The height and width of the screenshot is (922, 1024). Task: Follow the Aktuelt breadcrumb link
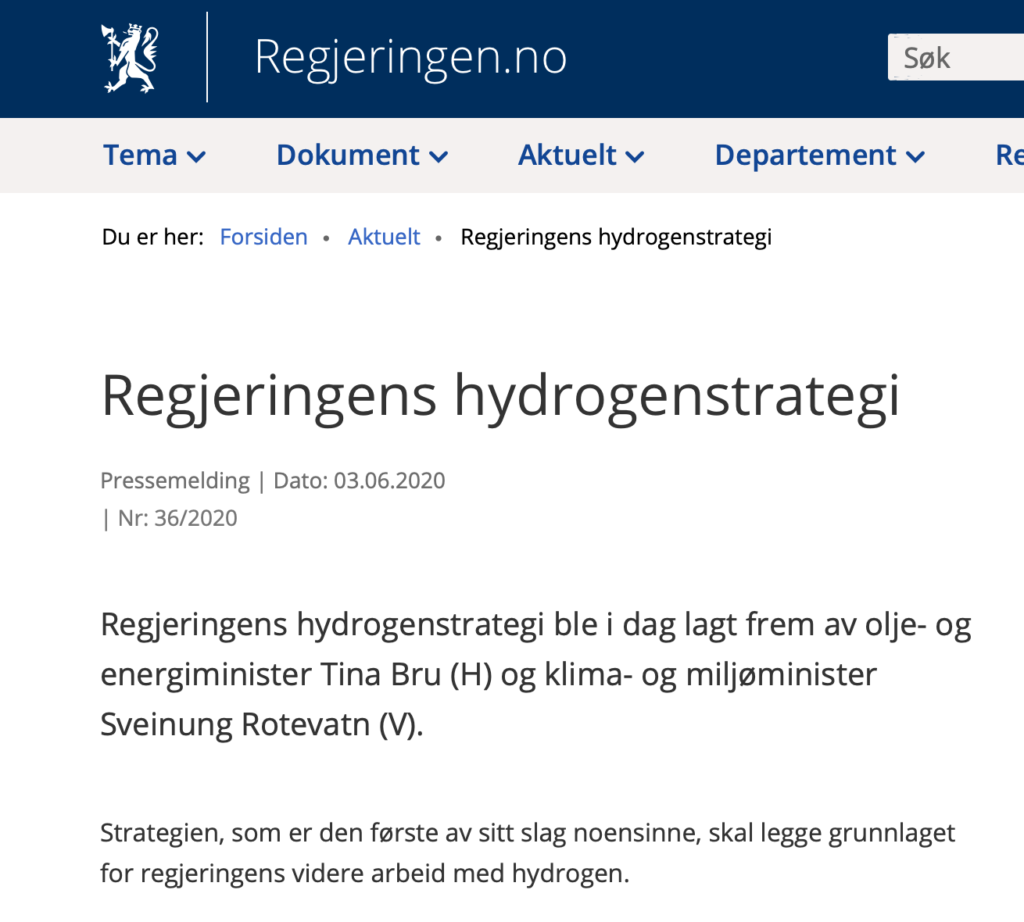384,236
